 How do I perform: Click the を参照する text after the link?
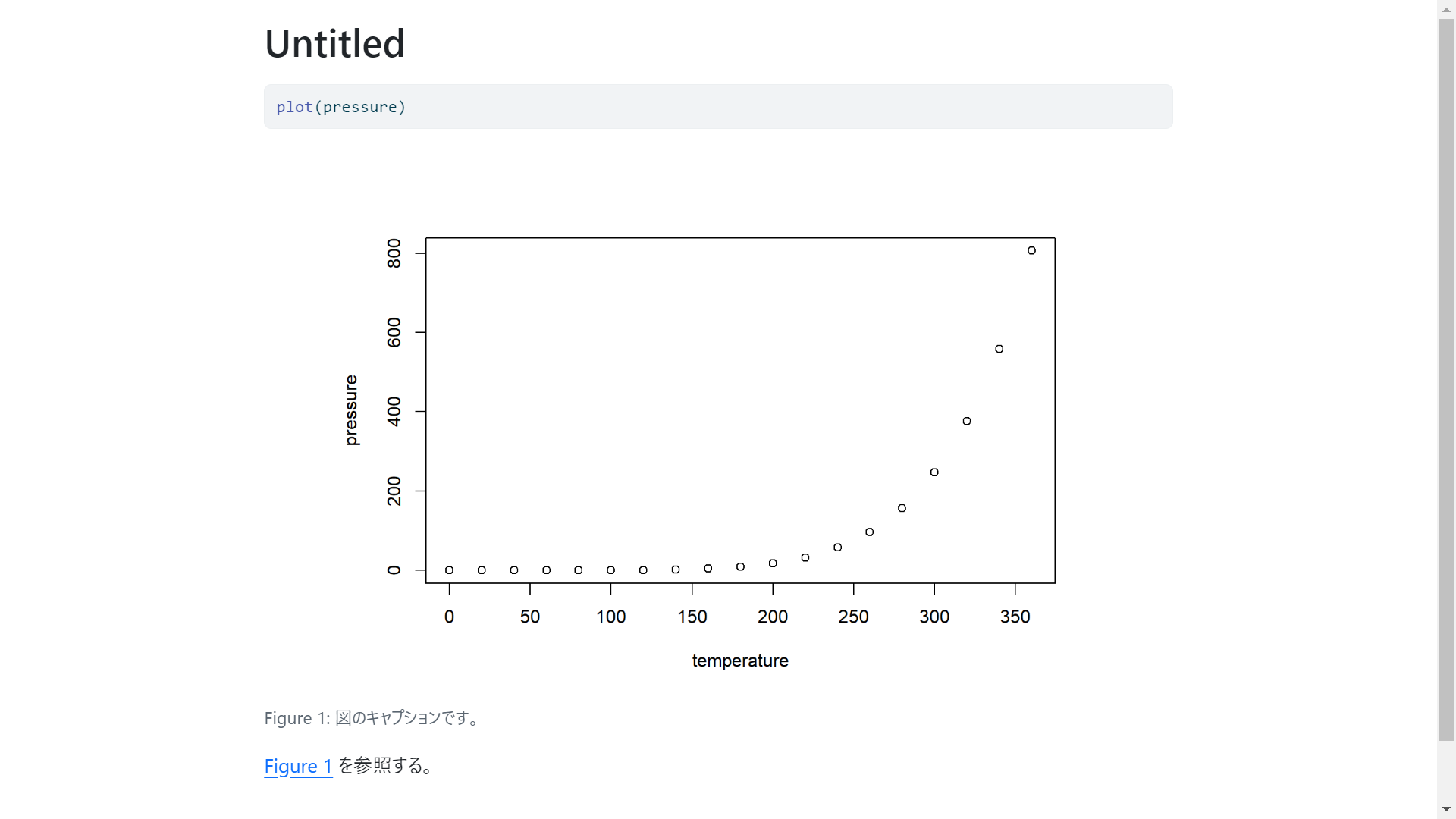(387, 766)
